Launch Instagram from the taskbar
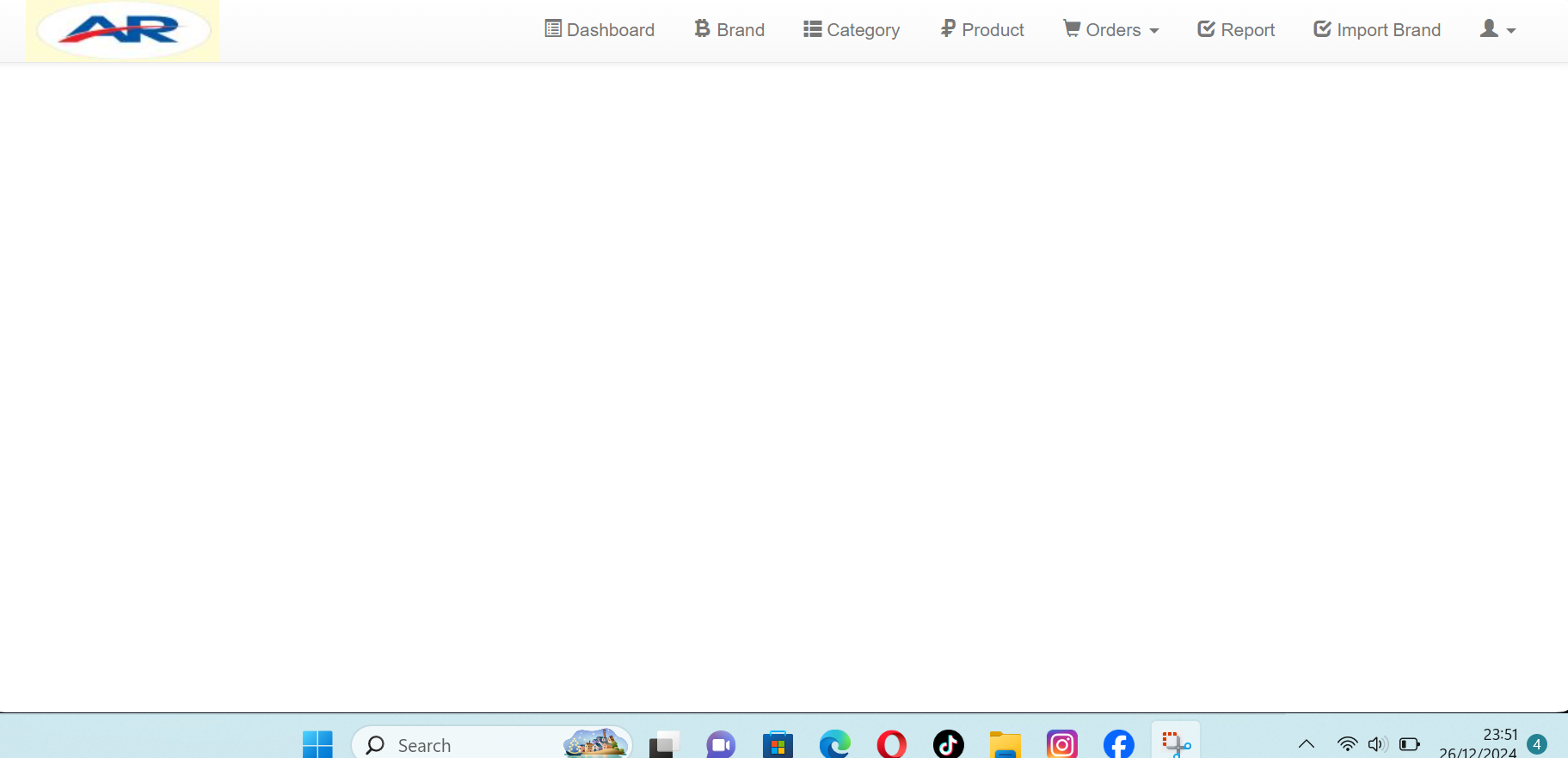The image size is (1568, 758). 1061,744
